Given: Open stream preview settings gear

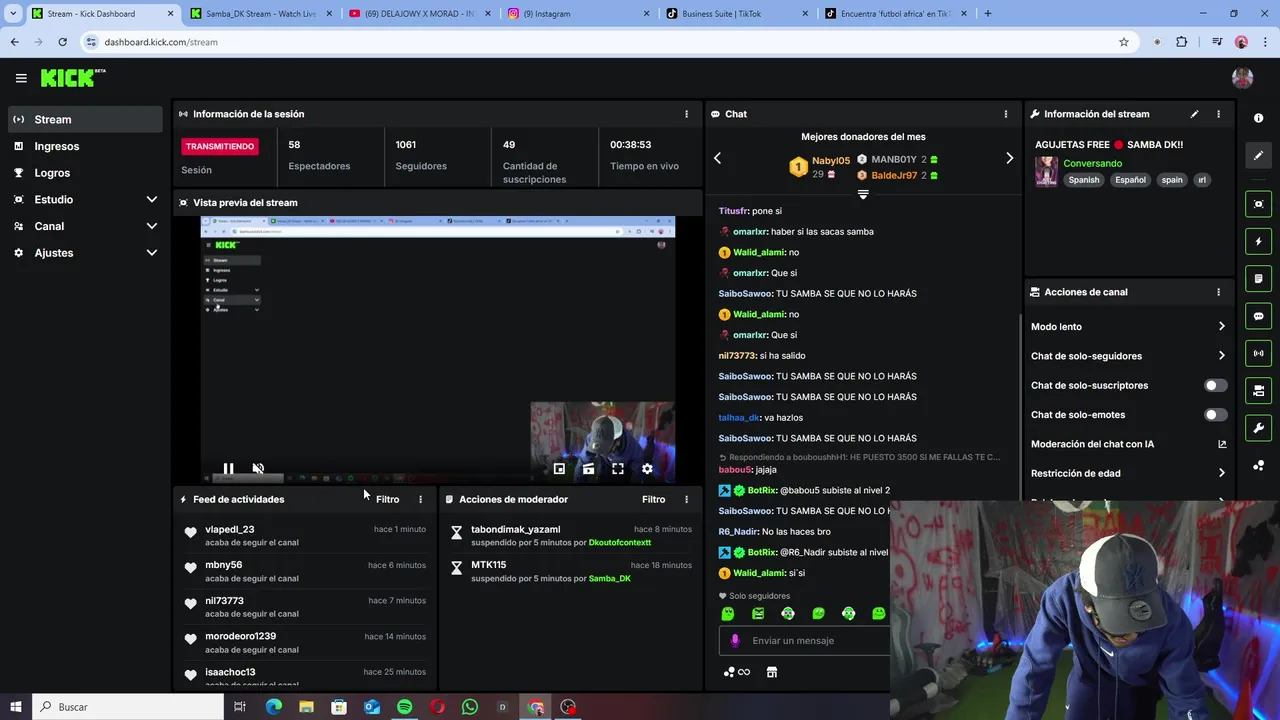Looking at the screenshot, I should [x=647, y=468].
